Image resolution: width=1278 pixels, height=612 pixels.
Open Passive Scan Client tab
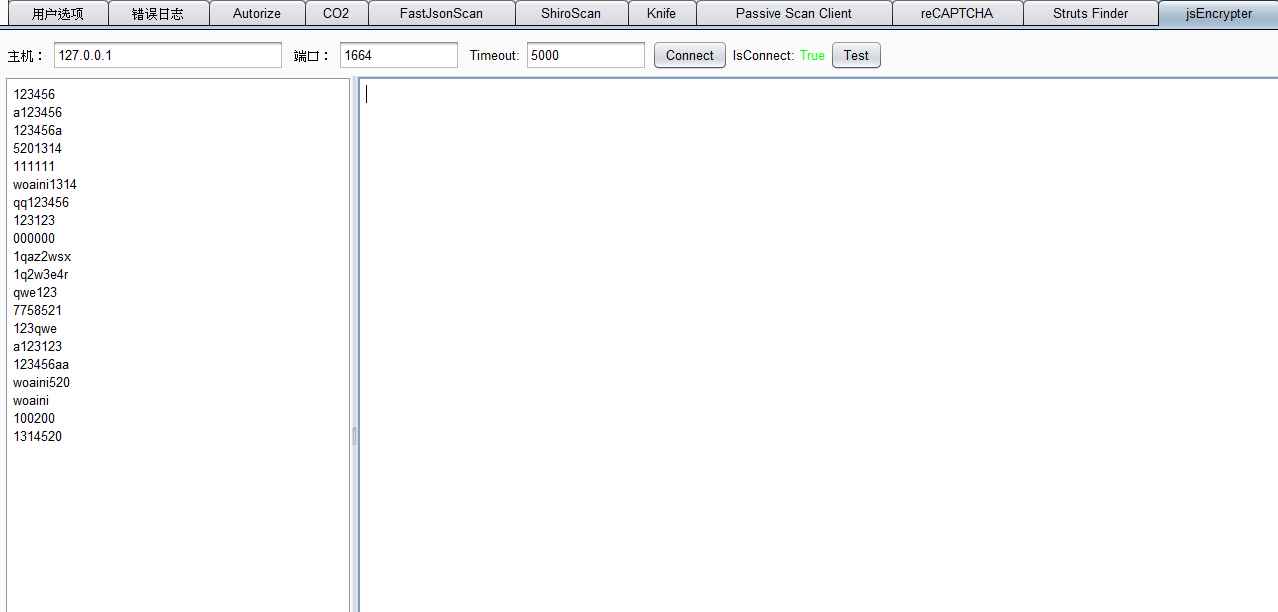pos(794,13)
